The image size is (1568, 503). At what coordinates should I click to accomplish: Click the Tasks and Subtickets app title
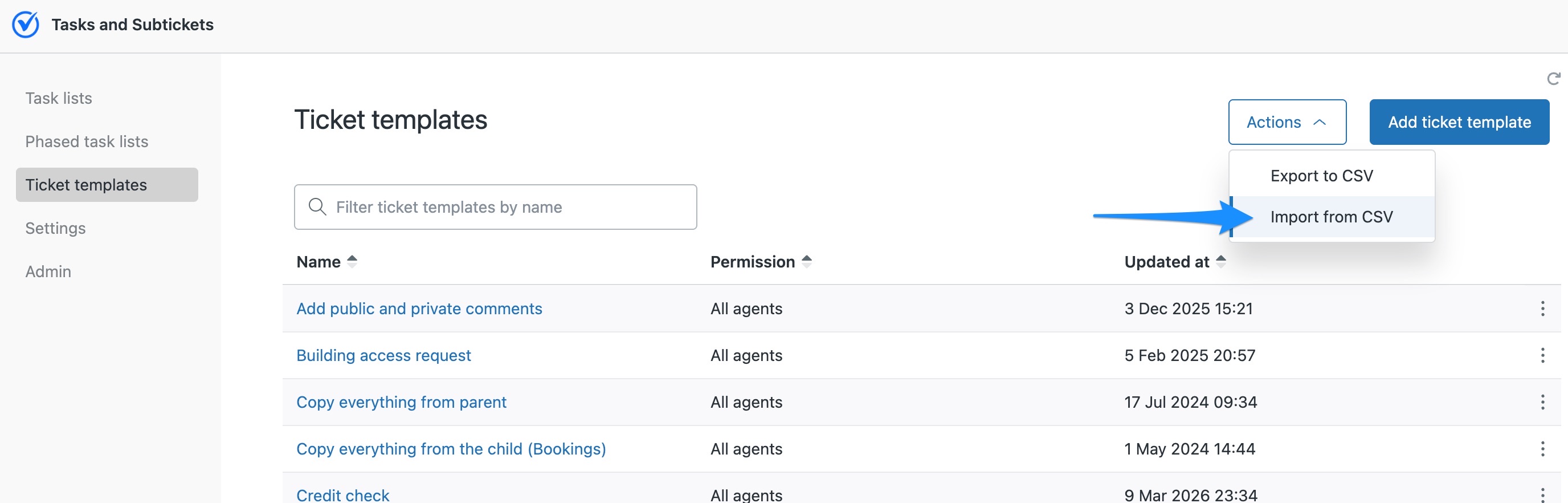point(133,25)
